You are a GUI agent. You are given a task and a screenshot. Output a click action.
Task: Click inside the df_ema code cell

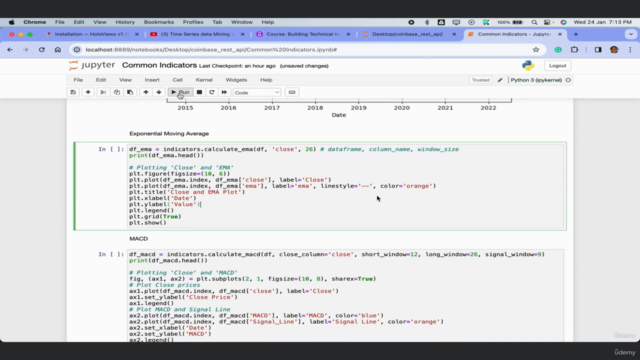345,186
